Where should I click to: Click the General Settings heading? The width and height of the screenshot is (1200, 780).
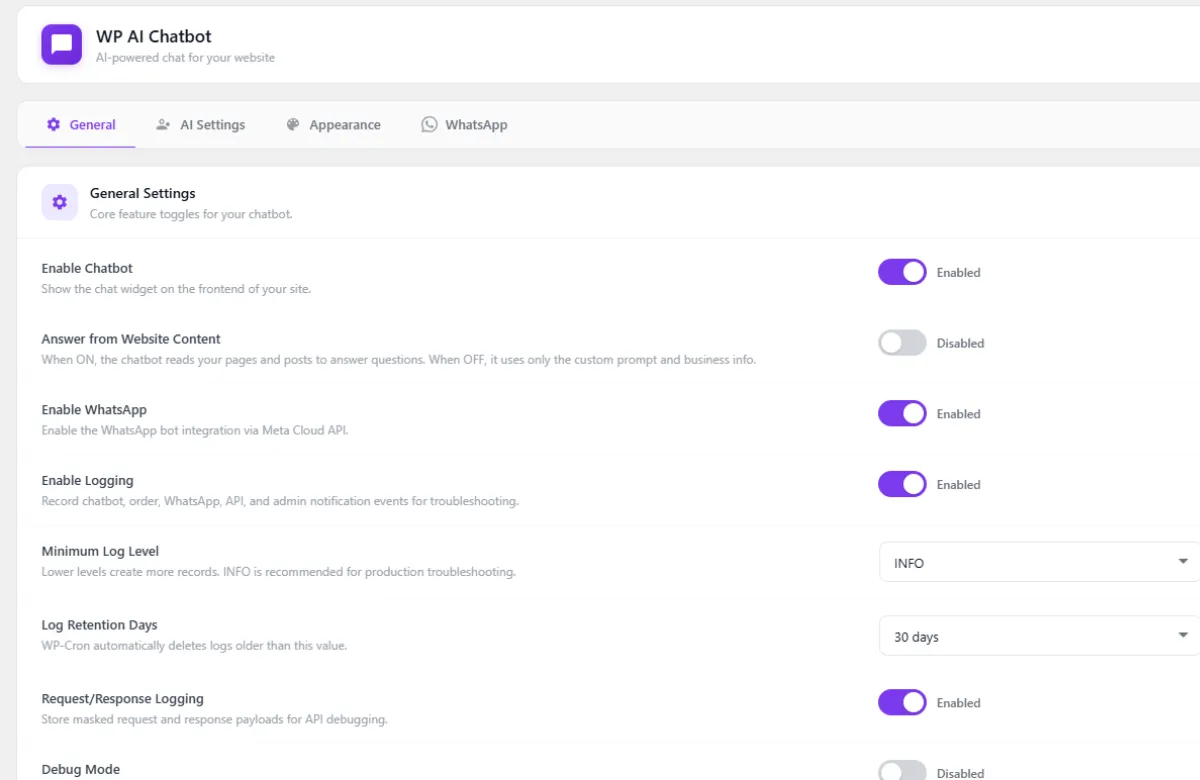(143, 194)
